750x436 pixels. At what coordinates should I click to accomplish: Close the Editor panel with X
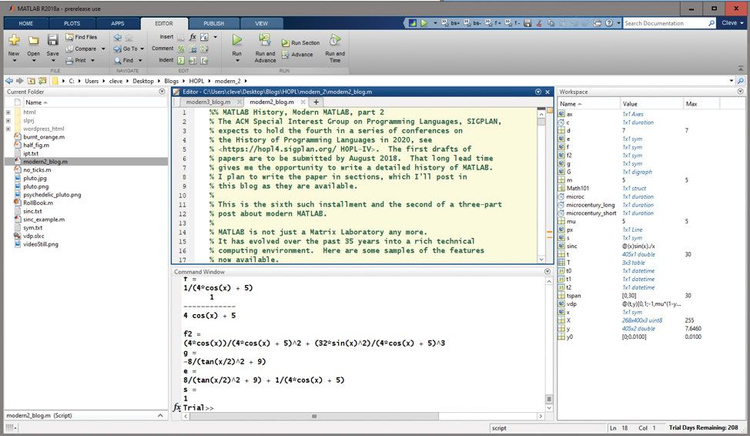coord(548,91)
